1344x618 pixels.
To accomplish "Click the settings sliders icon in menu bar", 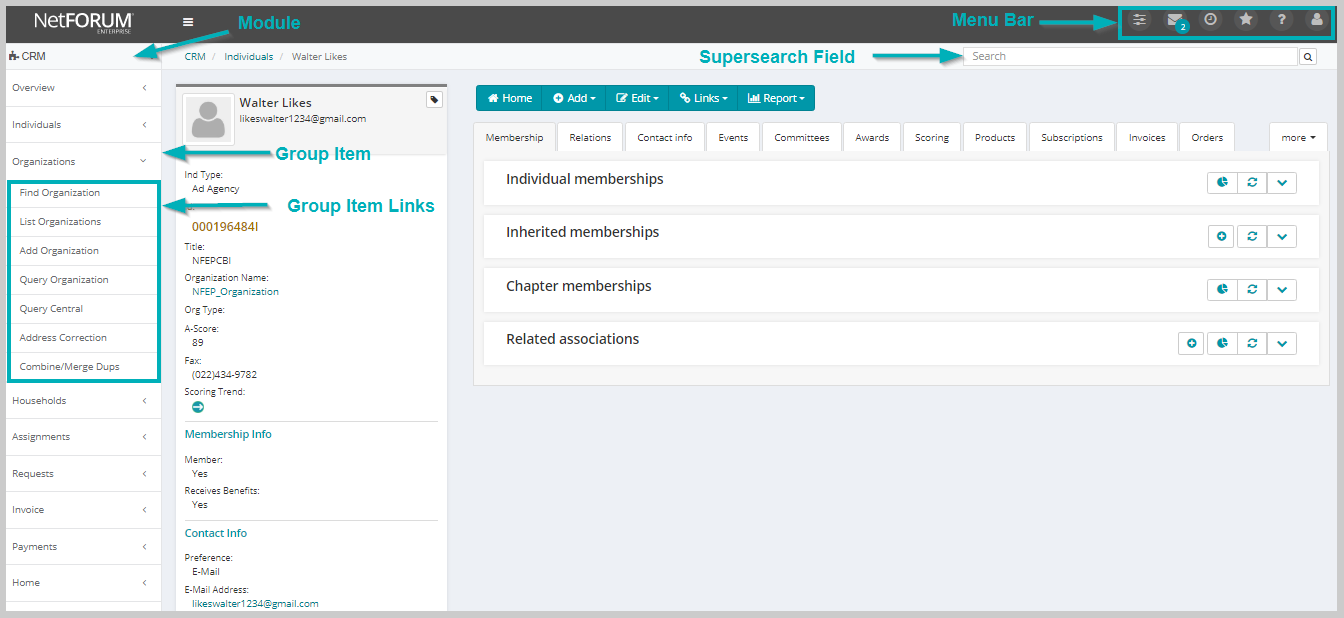I will pyautogui.click(x=1140, y=19).
